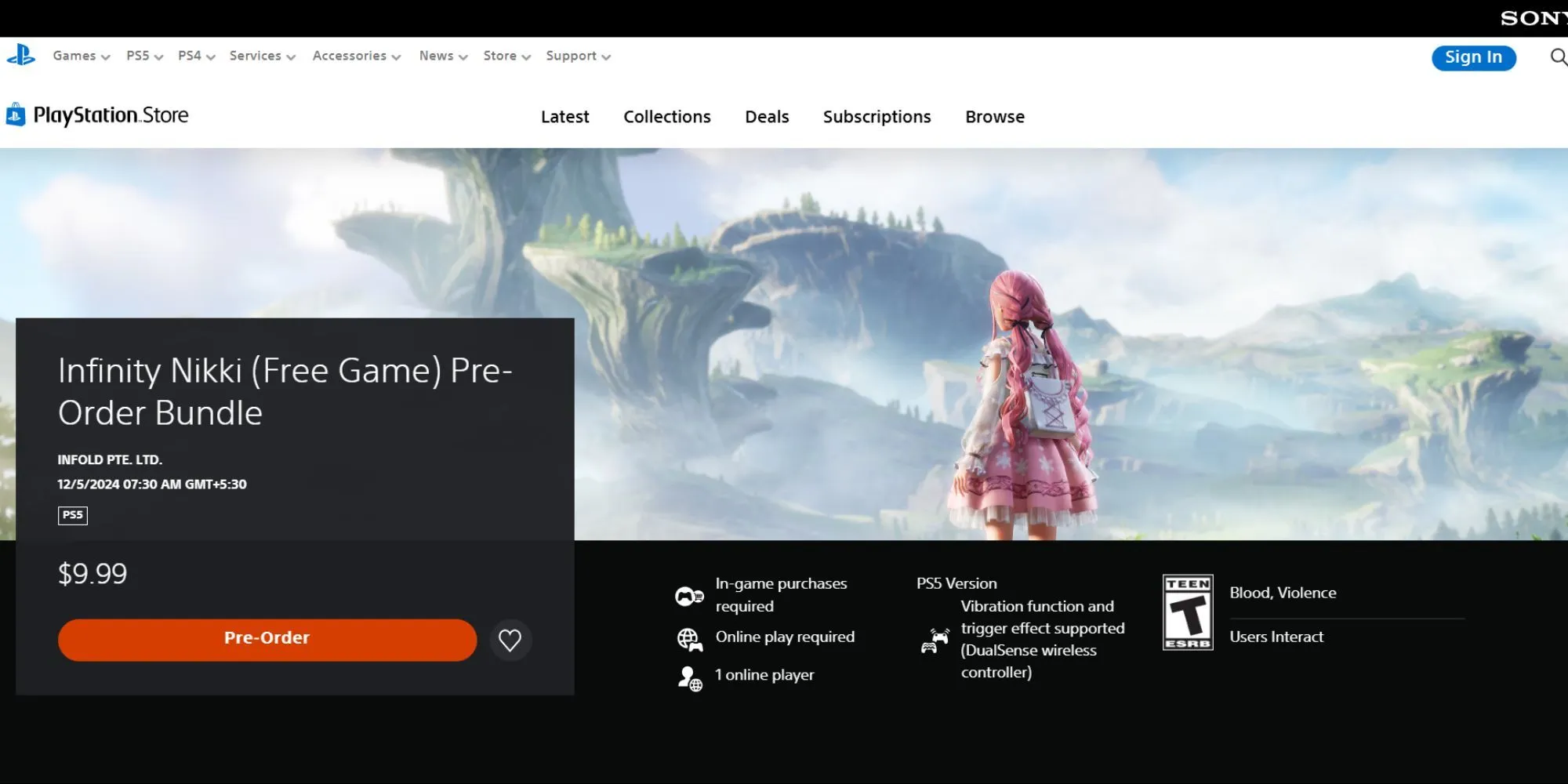Click the 'In-game purchases required' text
This screenshot has height=784, width=1568.
(x=782, y=595)
